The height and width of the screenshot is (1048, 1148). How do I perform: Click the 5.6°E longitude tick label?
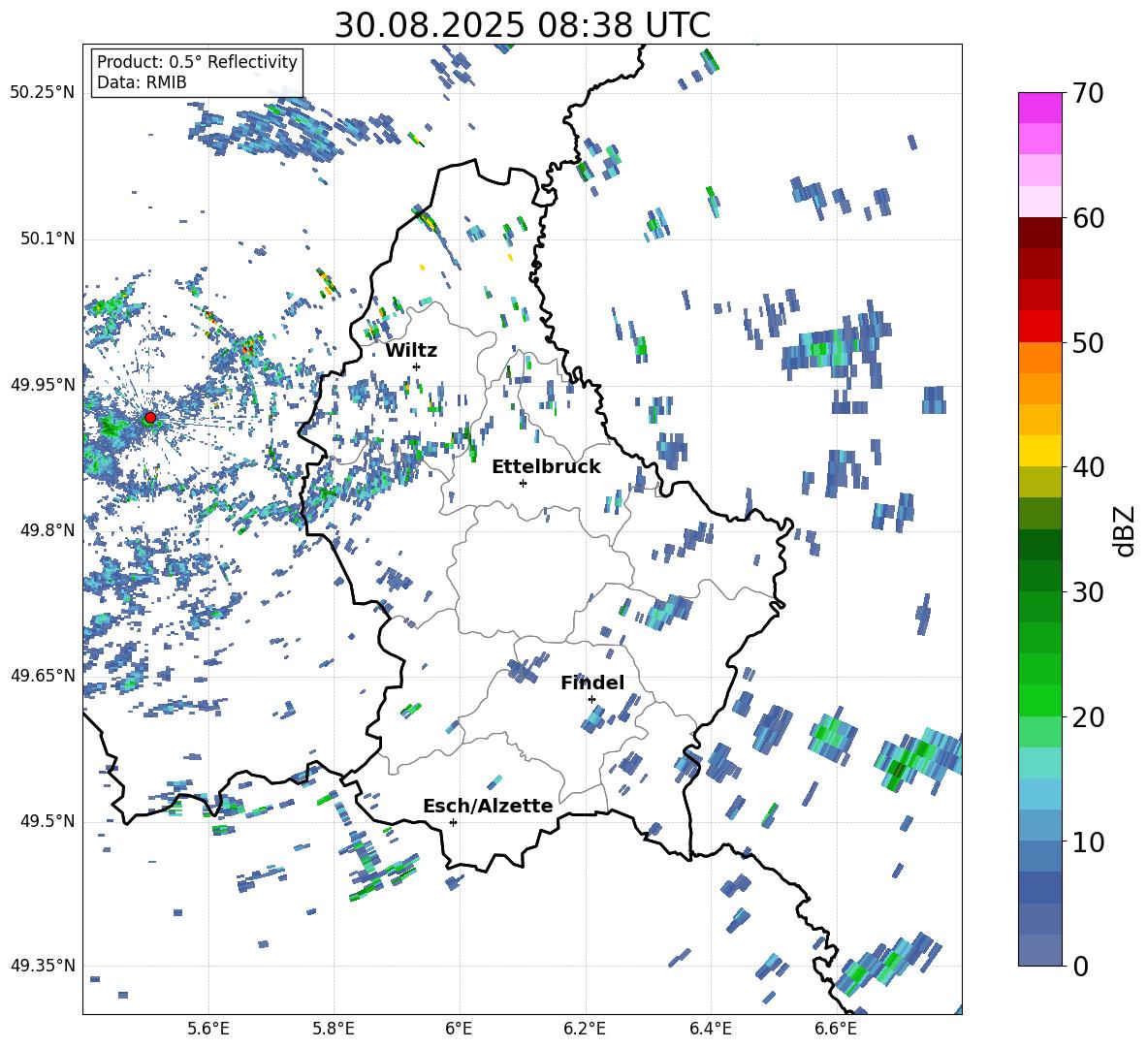208,1029
